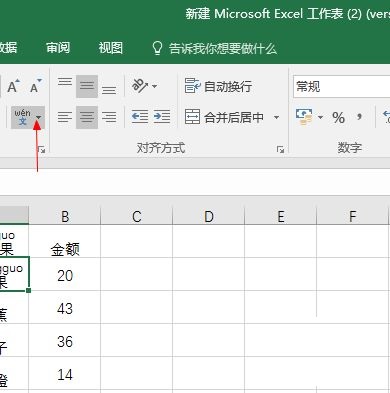Image resolution: width=390 pixels, height=393 pixels.
Task: Open the font group dialog launcher
Action: [x=42, y=150]
